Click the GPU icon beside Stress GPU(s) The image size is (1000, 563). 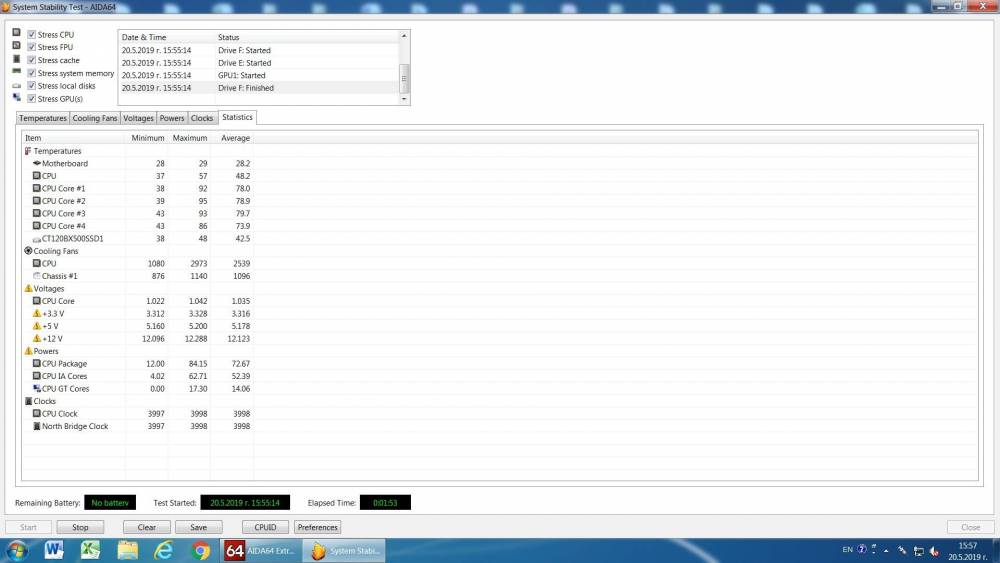pos(17,98)
